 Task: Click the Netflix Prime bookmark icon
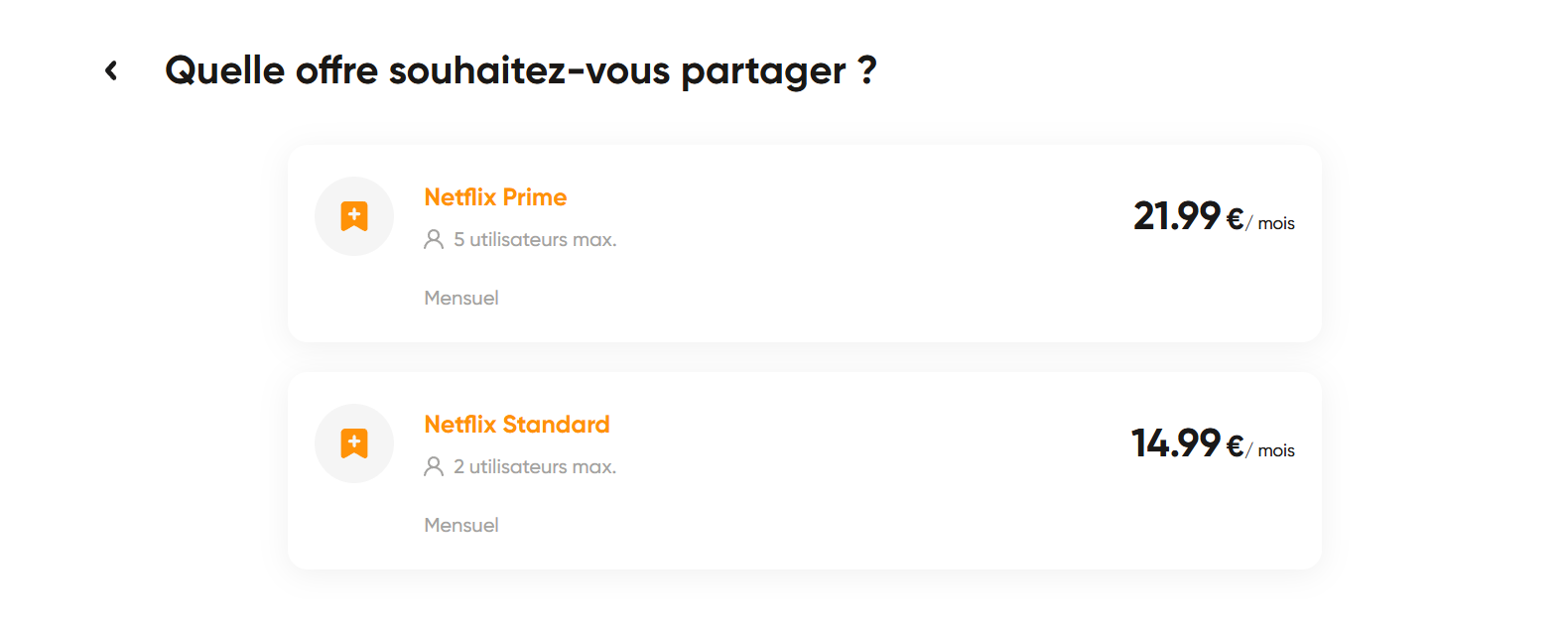coord(354,216)
